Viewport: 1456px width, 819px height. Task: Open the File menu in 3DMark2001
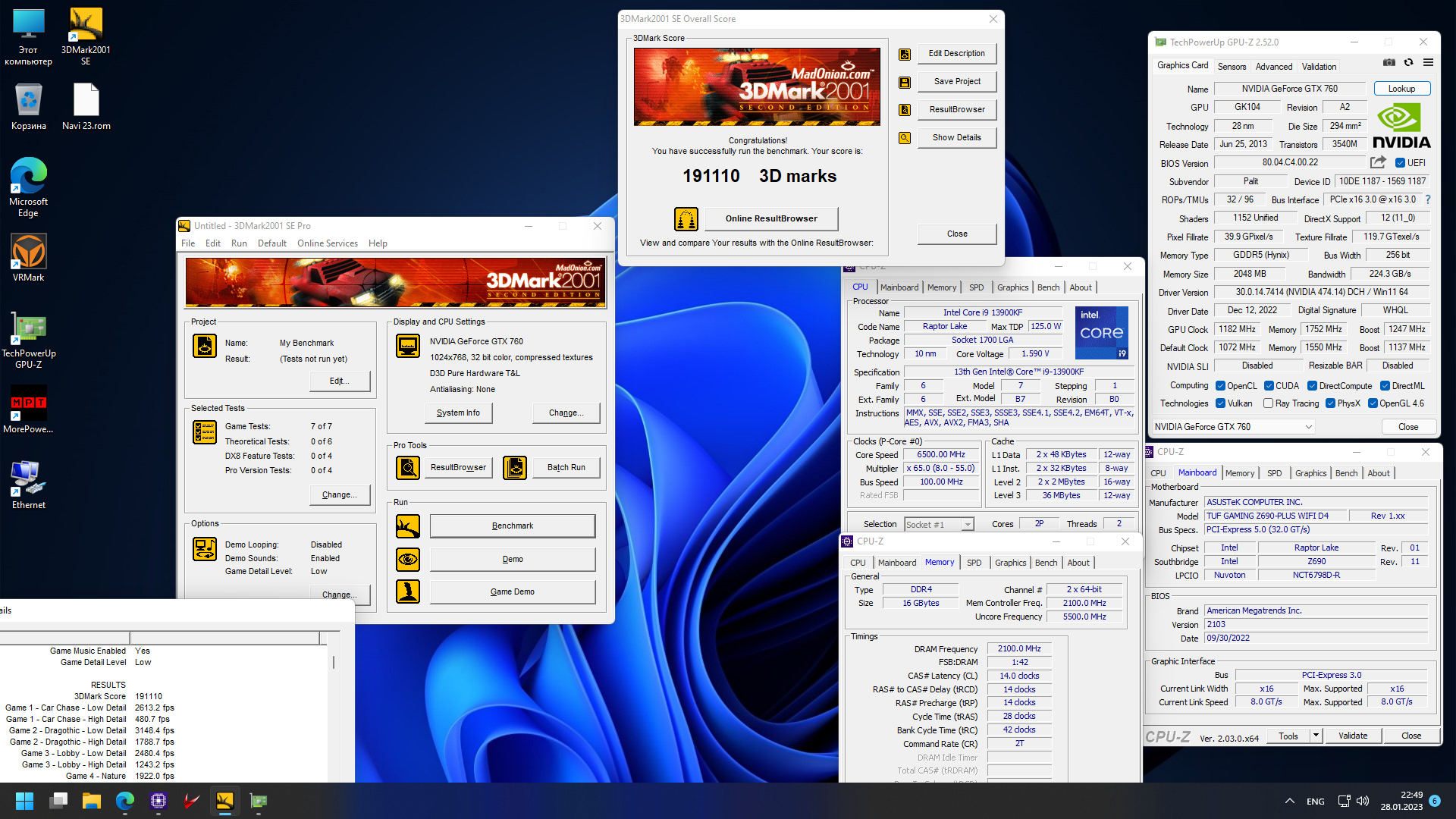coord(188,243)
